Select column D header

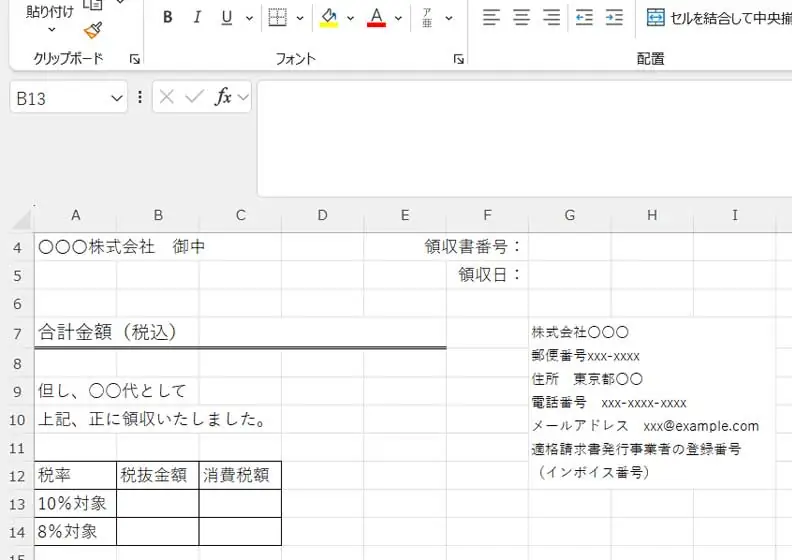pos(322,215)
